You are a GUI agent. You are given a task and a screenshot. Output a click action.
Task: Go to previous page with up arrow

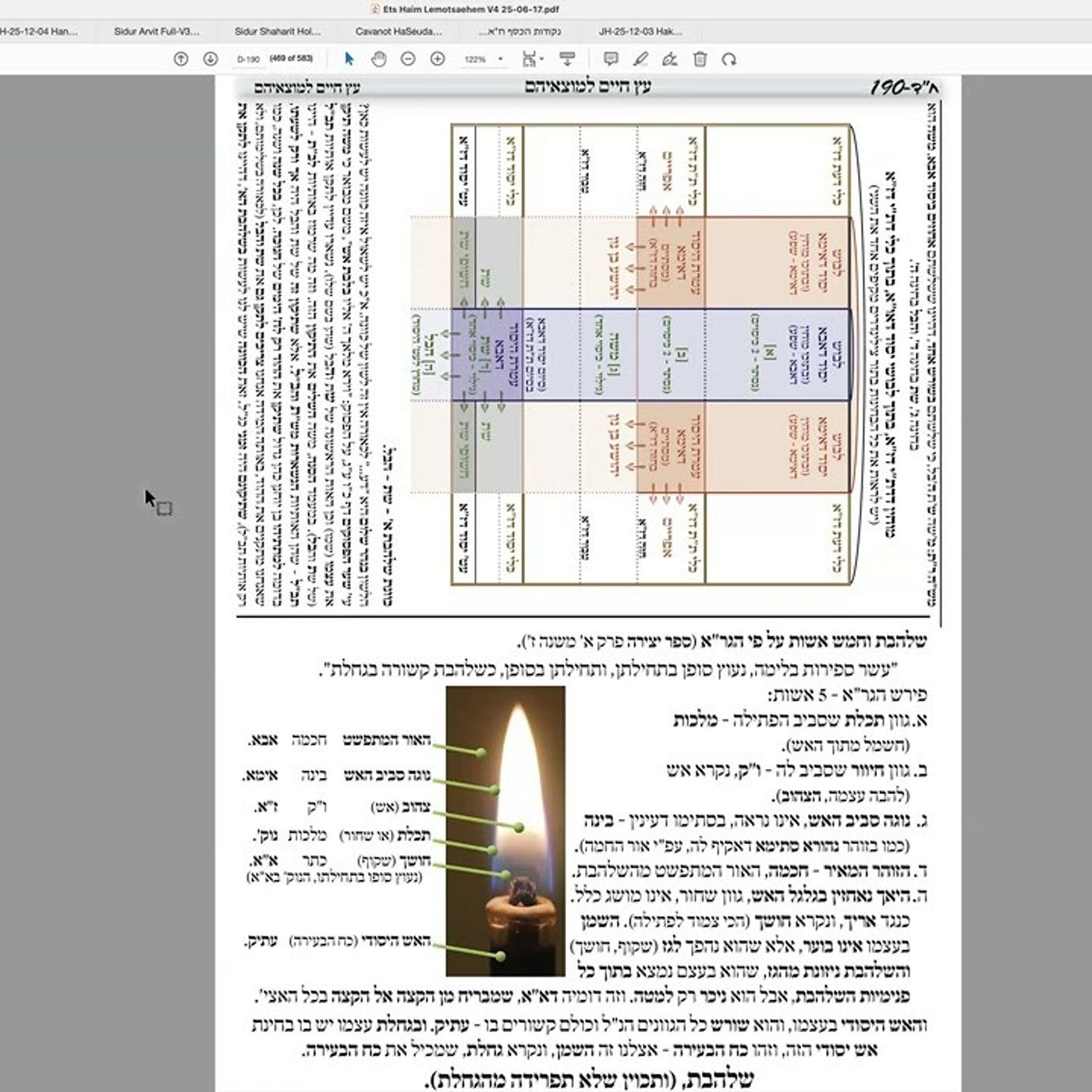181,58
